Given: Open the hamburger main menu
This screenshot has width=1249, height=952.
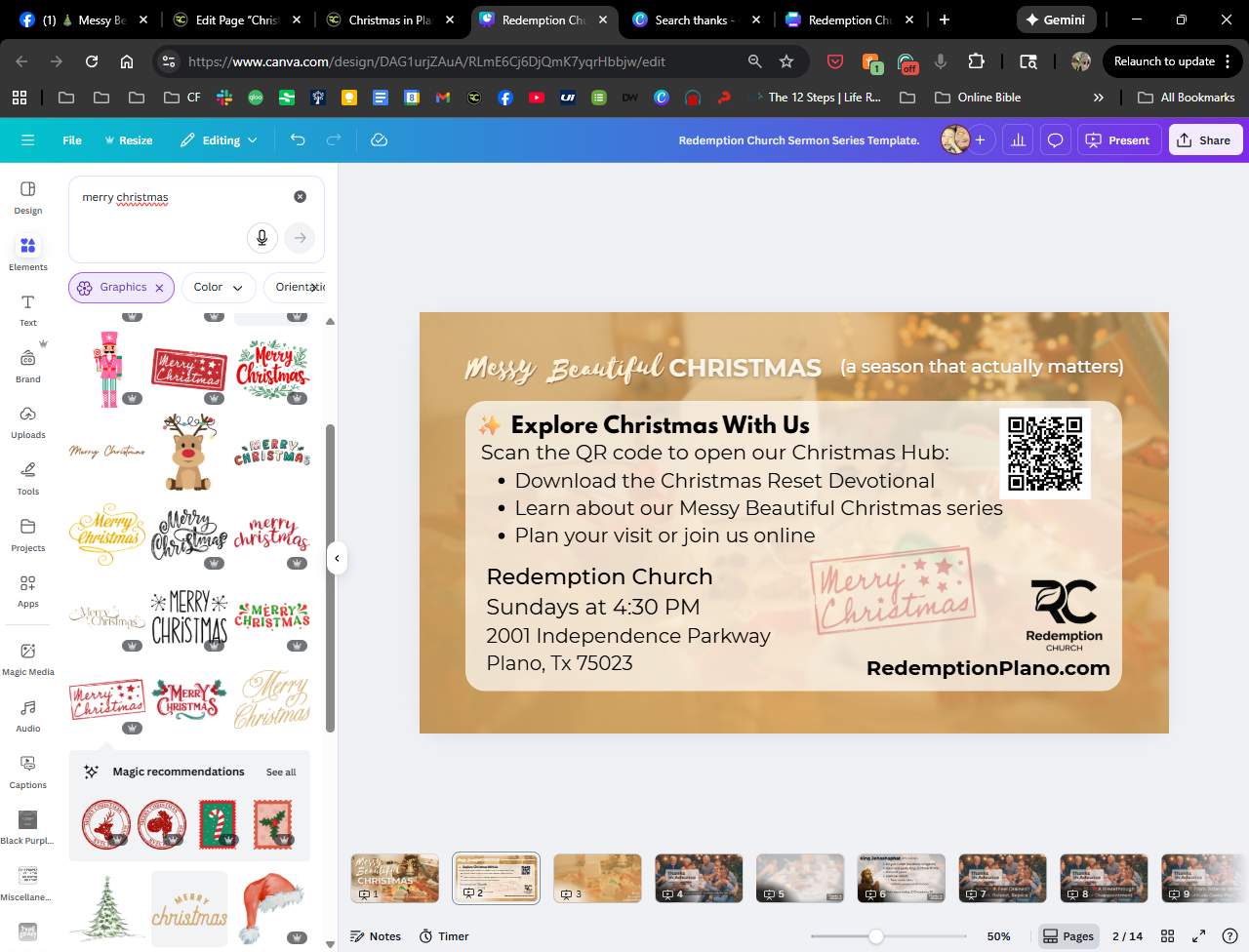Looking at the screenshot, I should tap(27, 140).
